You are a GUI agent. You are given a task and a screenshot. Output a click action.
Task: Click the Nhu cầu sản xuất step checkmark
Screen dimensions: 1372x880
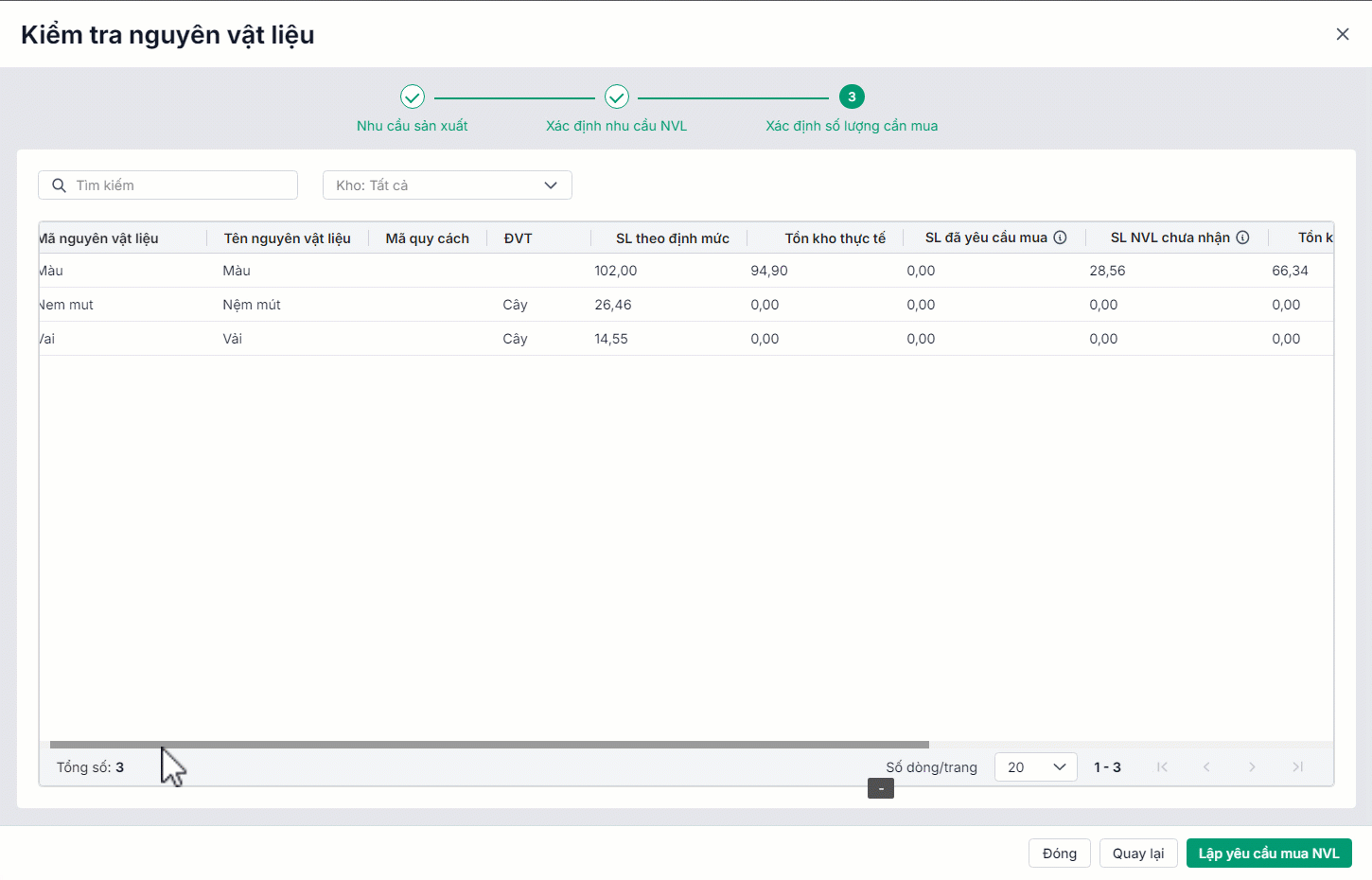click(x=413, y=97)
